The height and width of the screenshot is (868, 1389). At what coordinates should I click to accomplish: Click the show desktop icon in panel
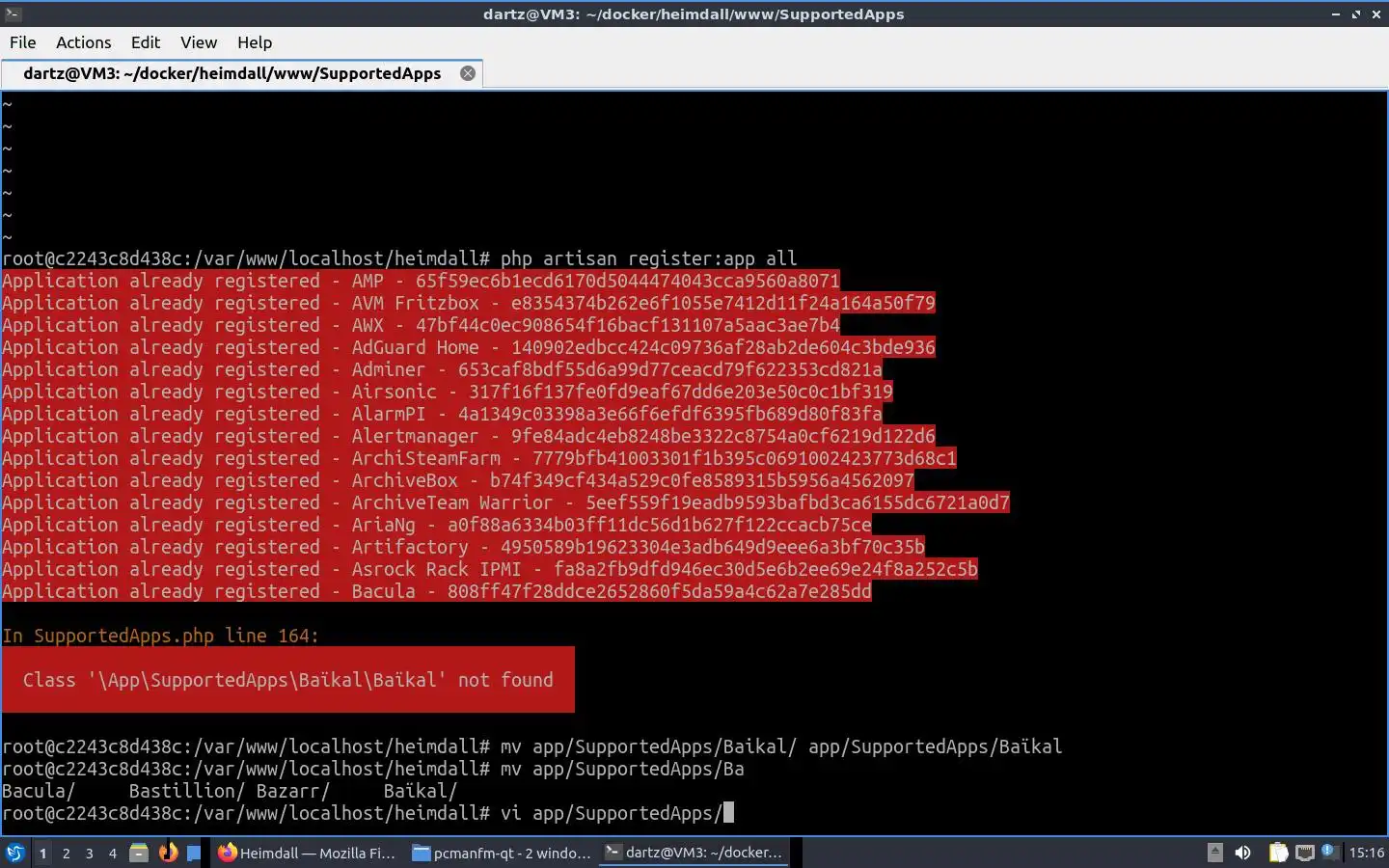coord(194,853)
